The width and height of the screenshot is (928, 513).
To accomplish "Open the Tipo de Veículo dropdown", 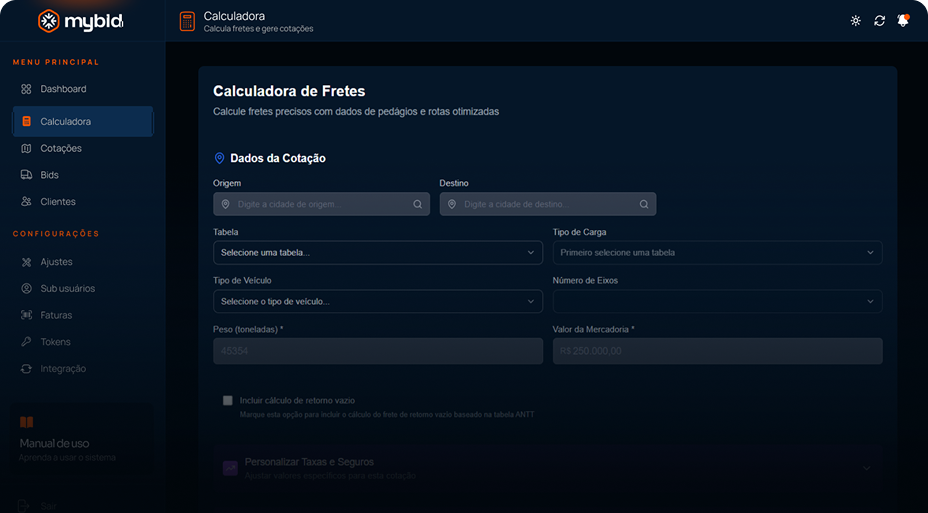I will pyautogui.click(x=377, y=301).
